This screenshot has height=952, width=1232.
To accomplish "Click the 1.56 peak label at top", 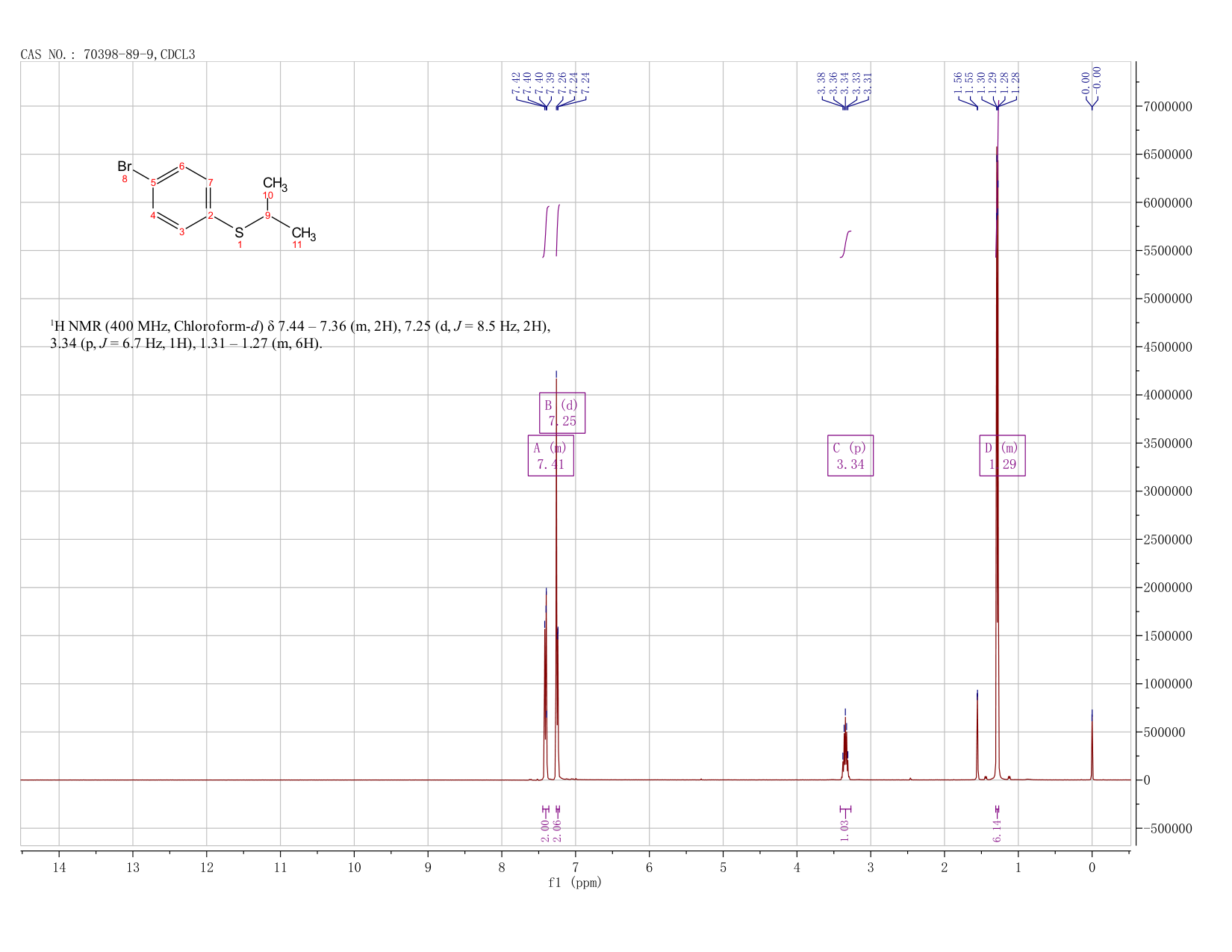I will point(958,83).
